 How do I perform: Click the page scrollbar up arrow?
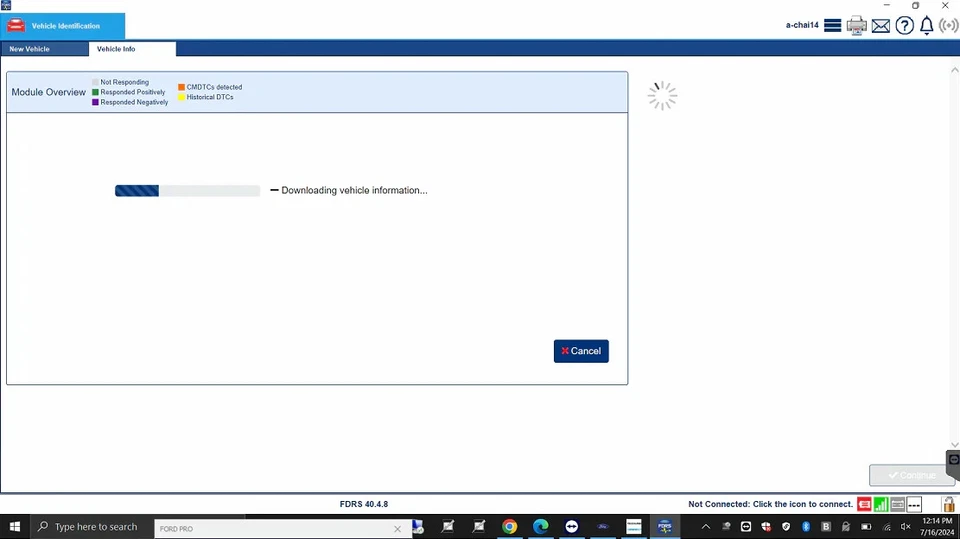[x=954, y=69]
